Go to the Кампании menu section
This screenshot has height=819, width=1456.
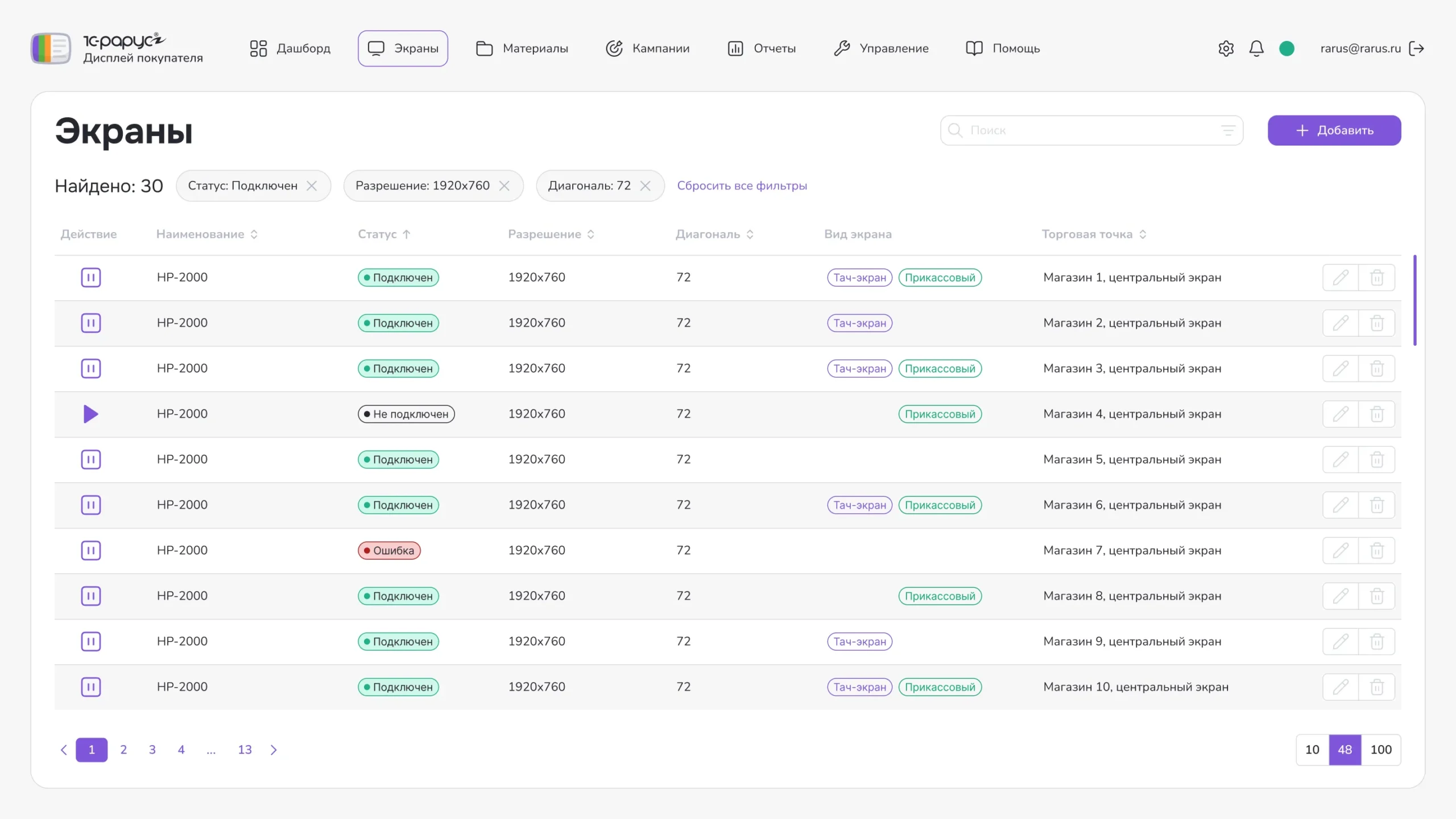pyautogui.click(x=648, y=48)
